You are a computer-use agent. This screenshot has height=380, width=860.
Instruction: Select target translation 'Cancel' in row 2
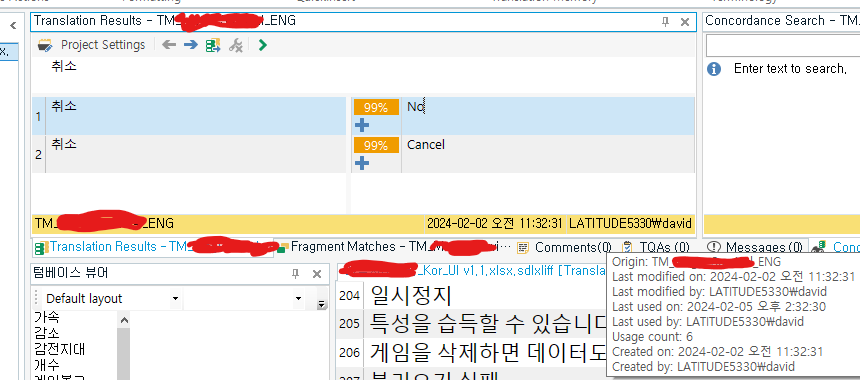click(x=426, y=144)
